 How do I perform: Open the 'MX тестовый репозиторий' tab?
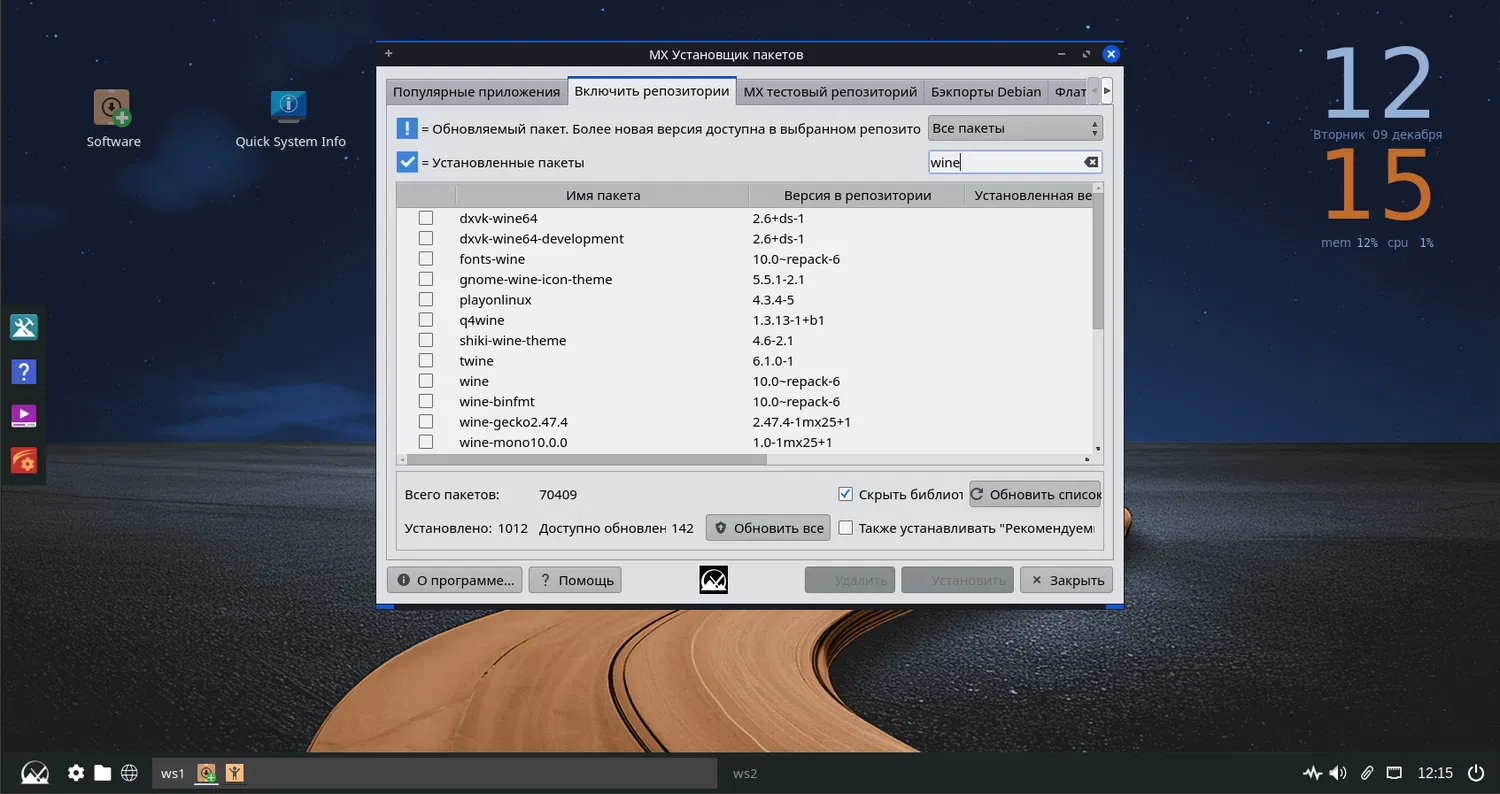click(830, 92)
